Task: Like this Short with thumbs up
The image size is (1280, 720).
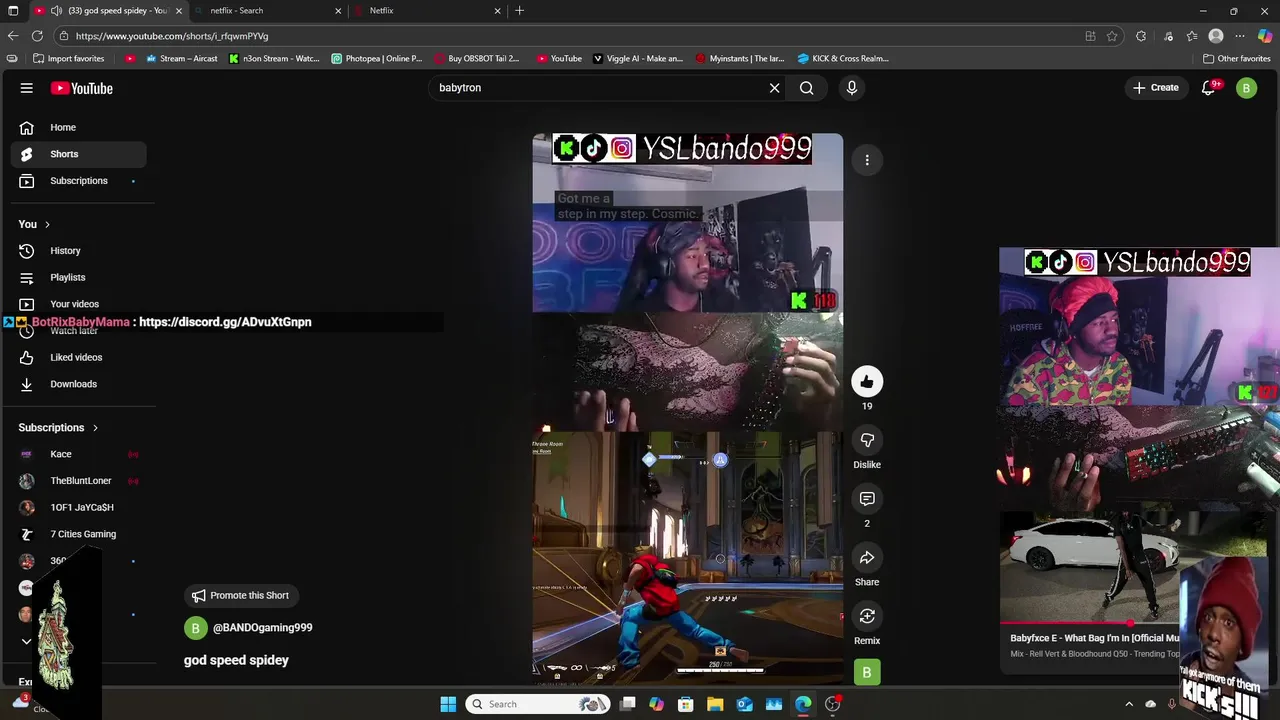Action: click(867, 381)
